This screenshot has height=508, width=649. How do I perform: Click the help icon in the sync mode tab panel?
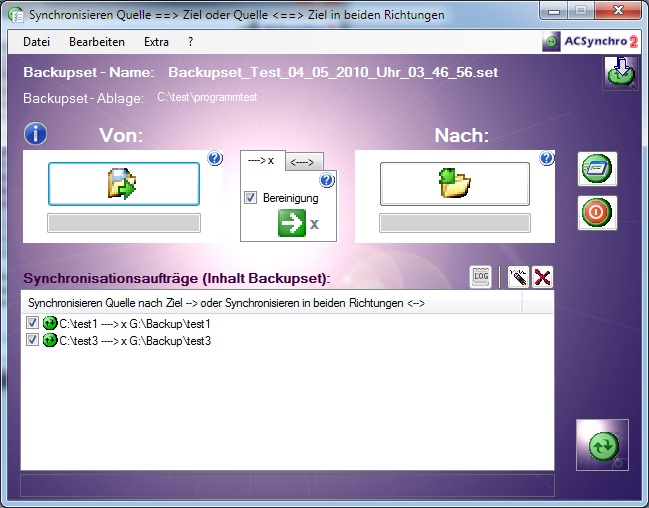point(327,180)
